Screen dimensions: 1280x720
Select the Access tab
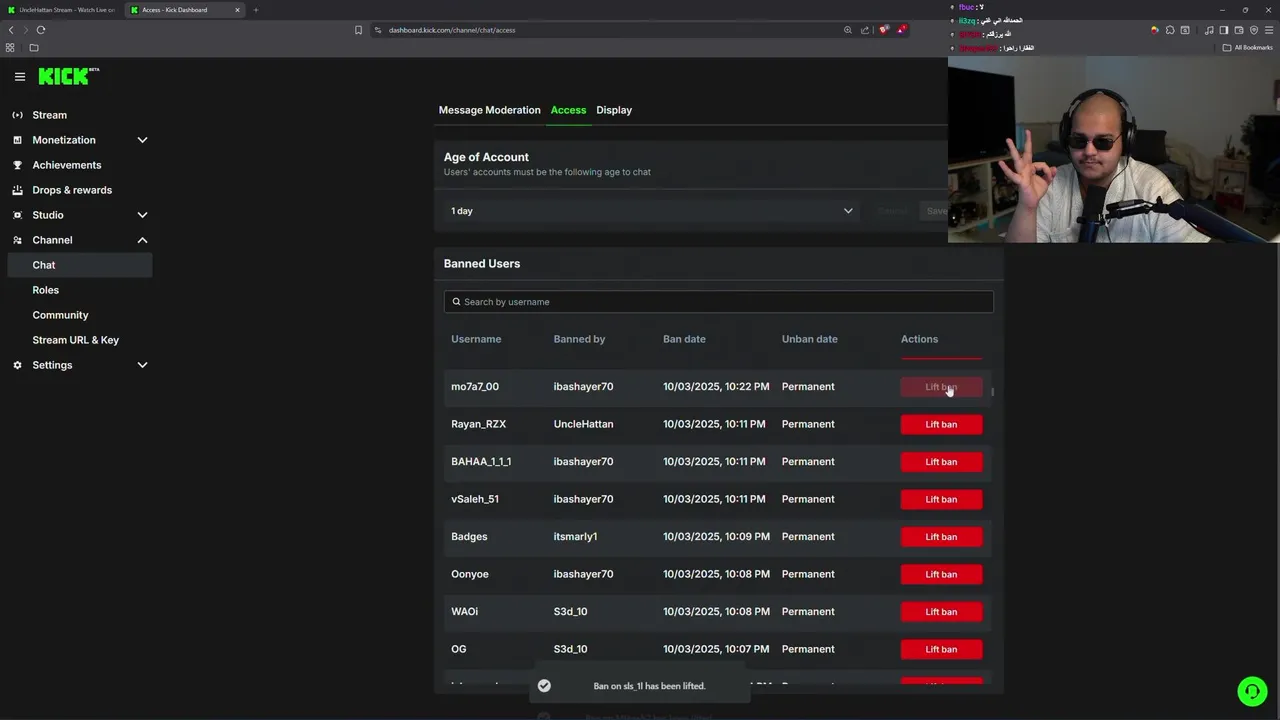point(568,110)
